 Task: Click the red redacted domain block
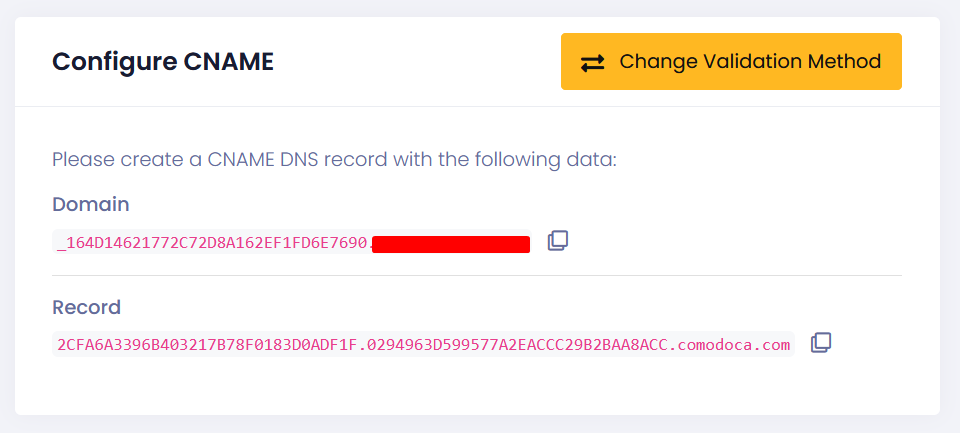(451, 244)
